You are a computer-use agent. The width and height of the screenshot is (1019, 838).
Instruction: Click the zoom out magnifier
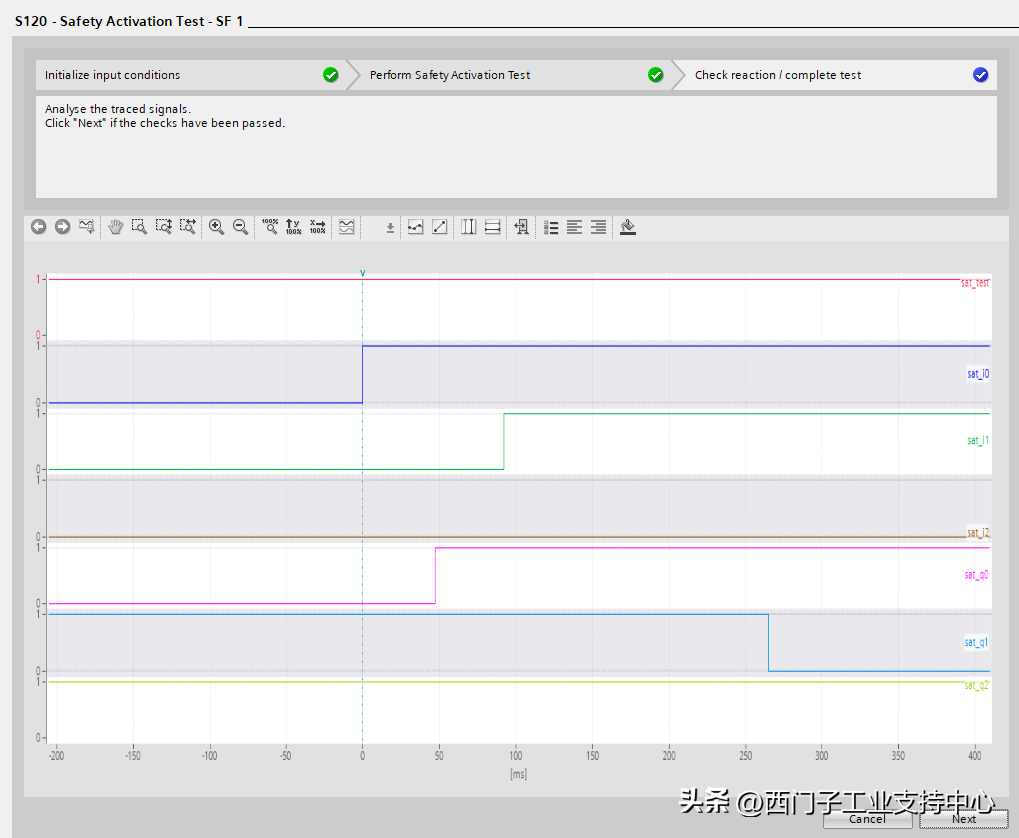pyautogui.click(x=240, y=227)
